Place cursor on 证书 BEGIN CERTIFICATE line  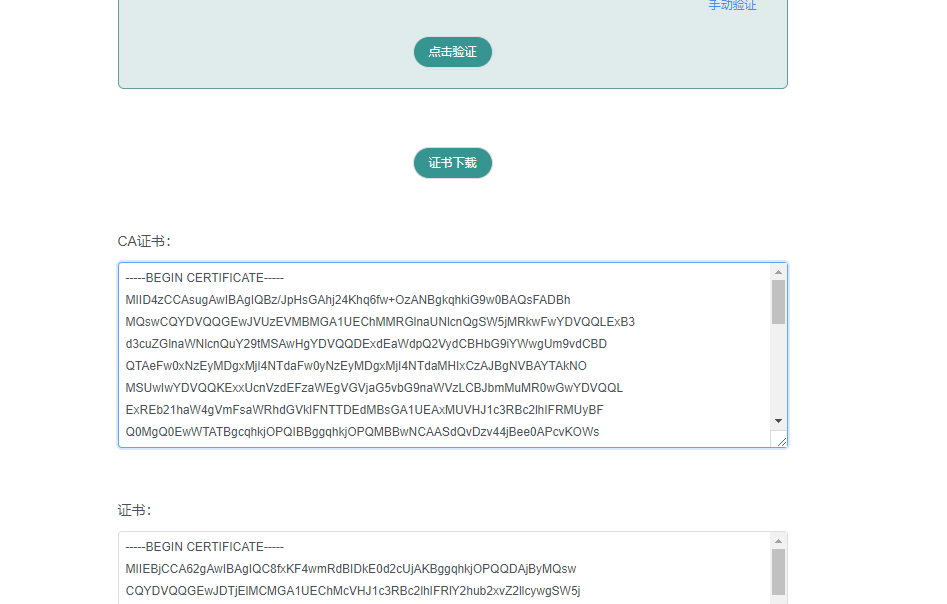205,547
